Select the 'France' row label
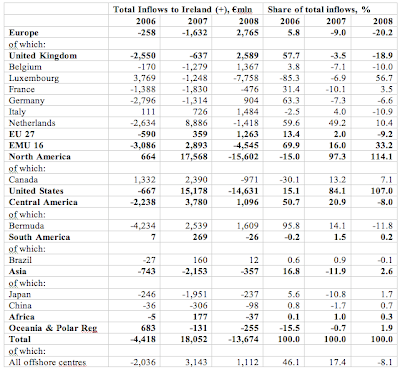The height and width of the screenshot is (369, 400). pos(22,89)
